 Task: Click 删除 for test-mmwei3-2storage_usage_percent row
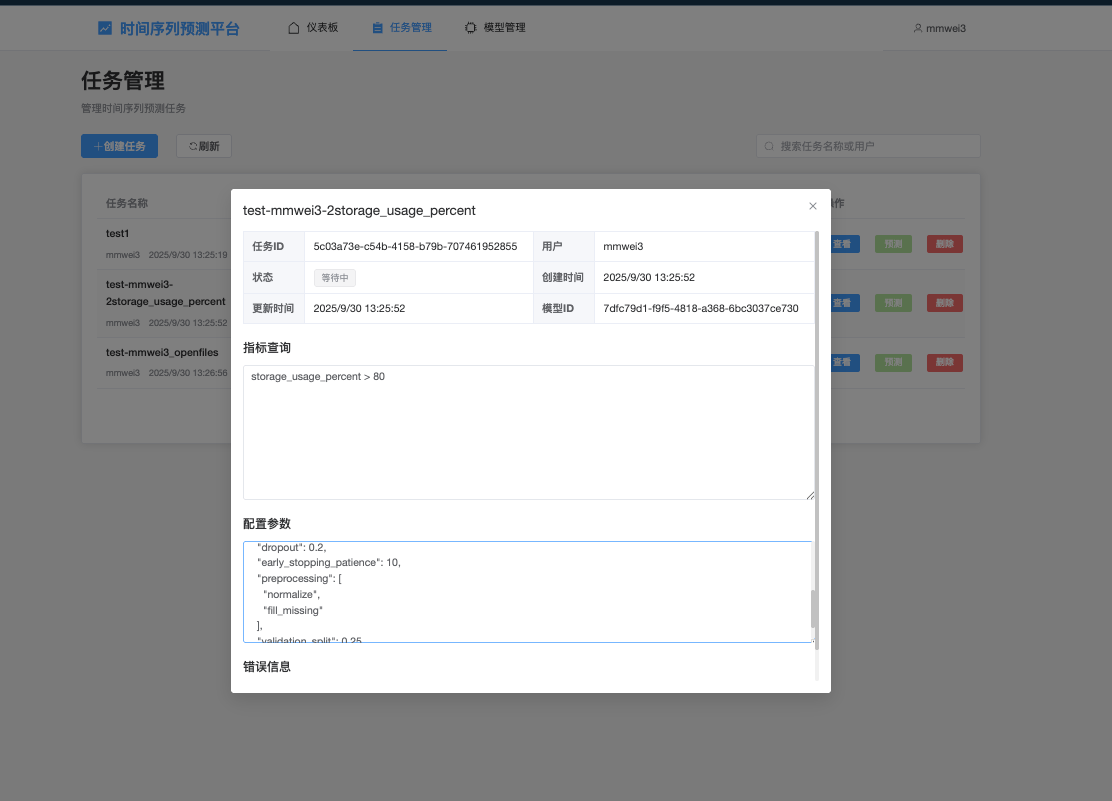point(945,303)
